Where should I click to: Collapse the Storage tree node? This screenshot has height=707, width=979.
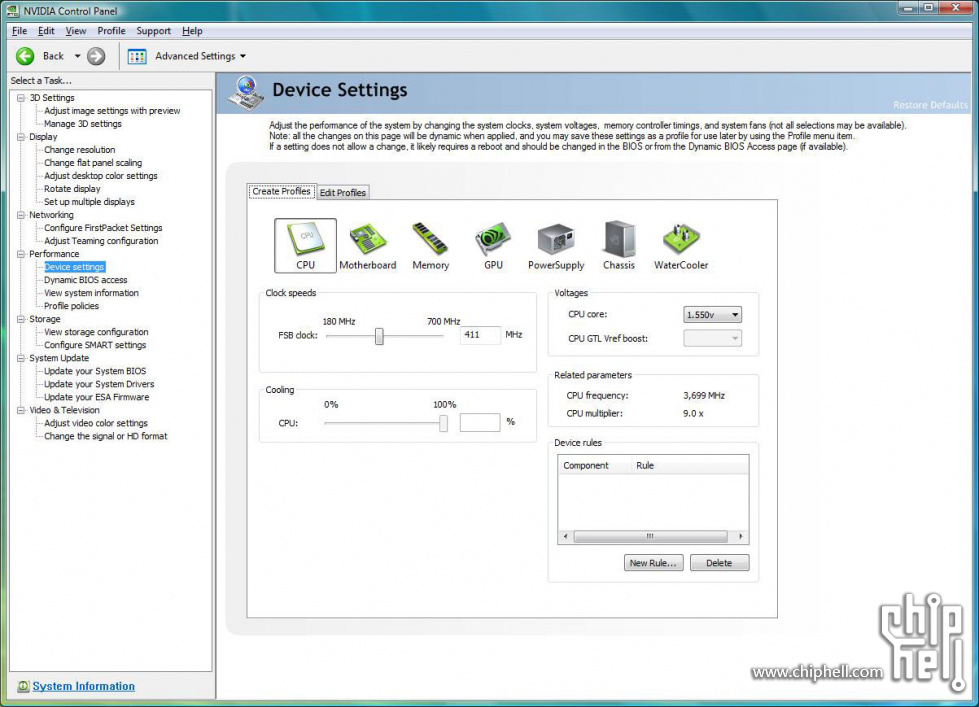click(21, 319)
